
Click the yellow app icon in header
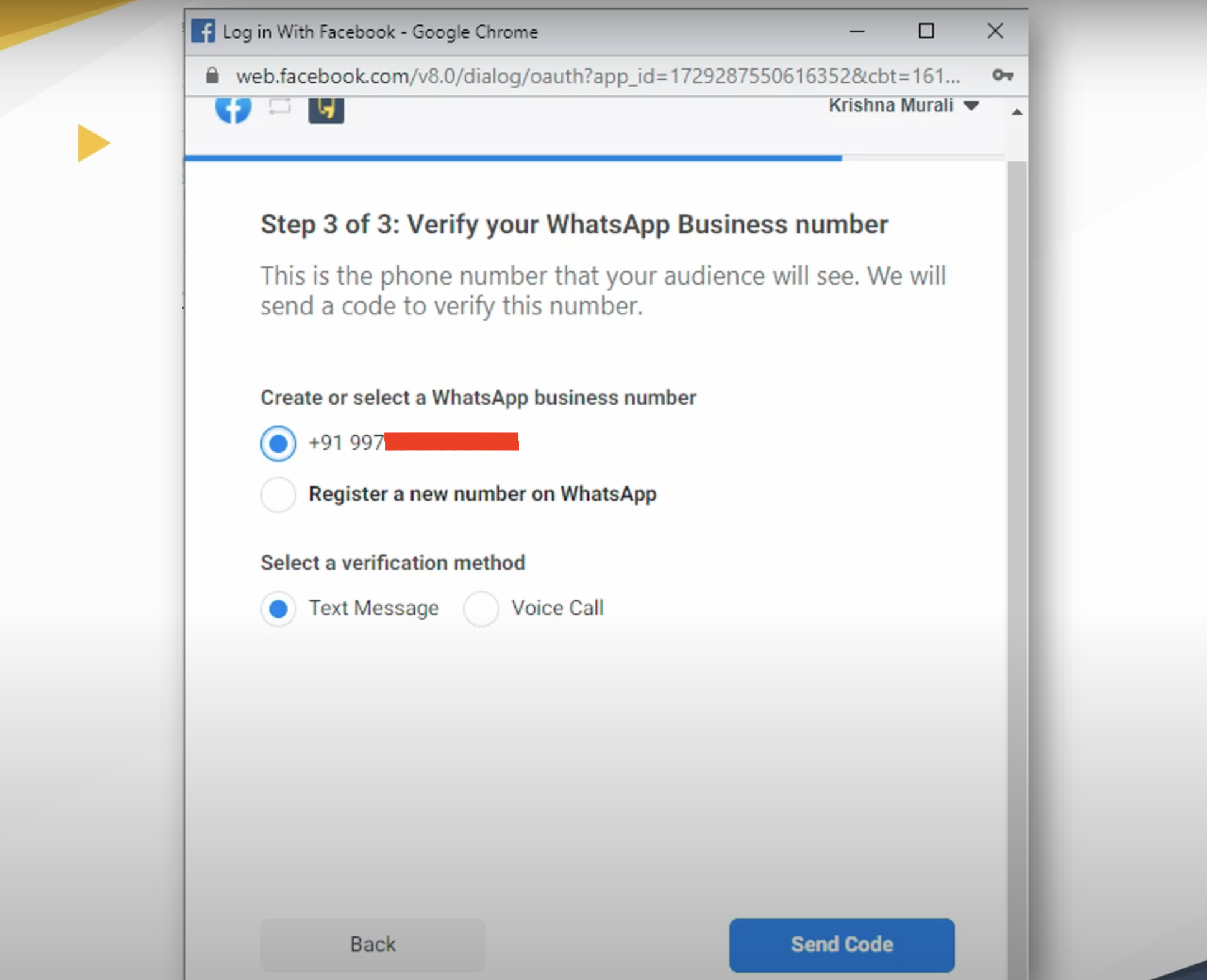[326, 110]
